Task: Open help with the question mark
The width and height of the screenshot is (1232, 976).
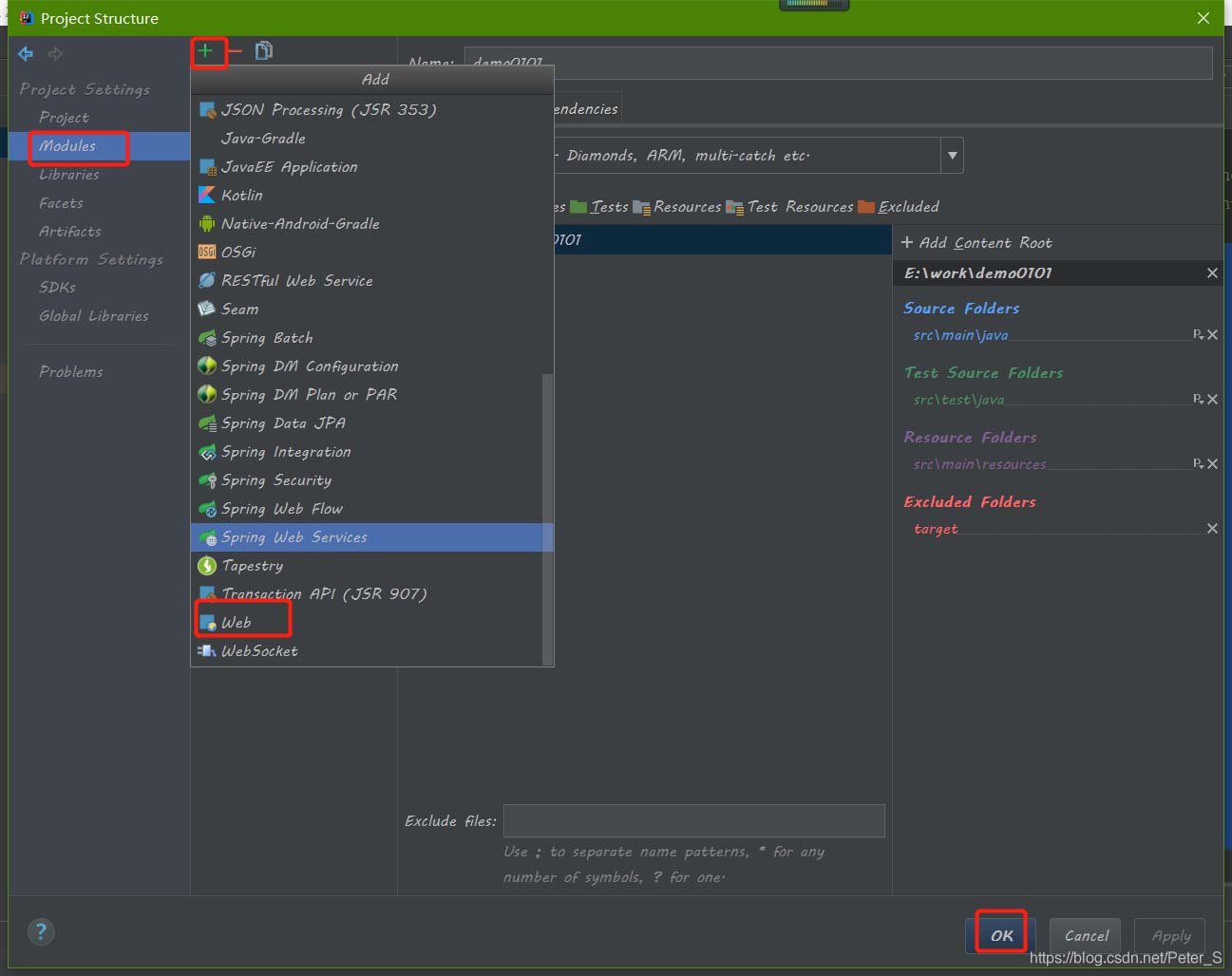Action: pos(41,931)
